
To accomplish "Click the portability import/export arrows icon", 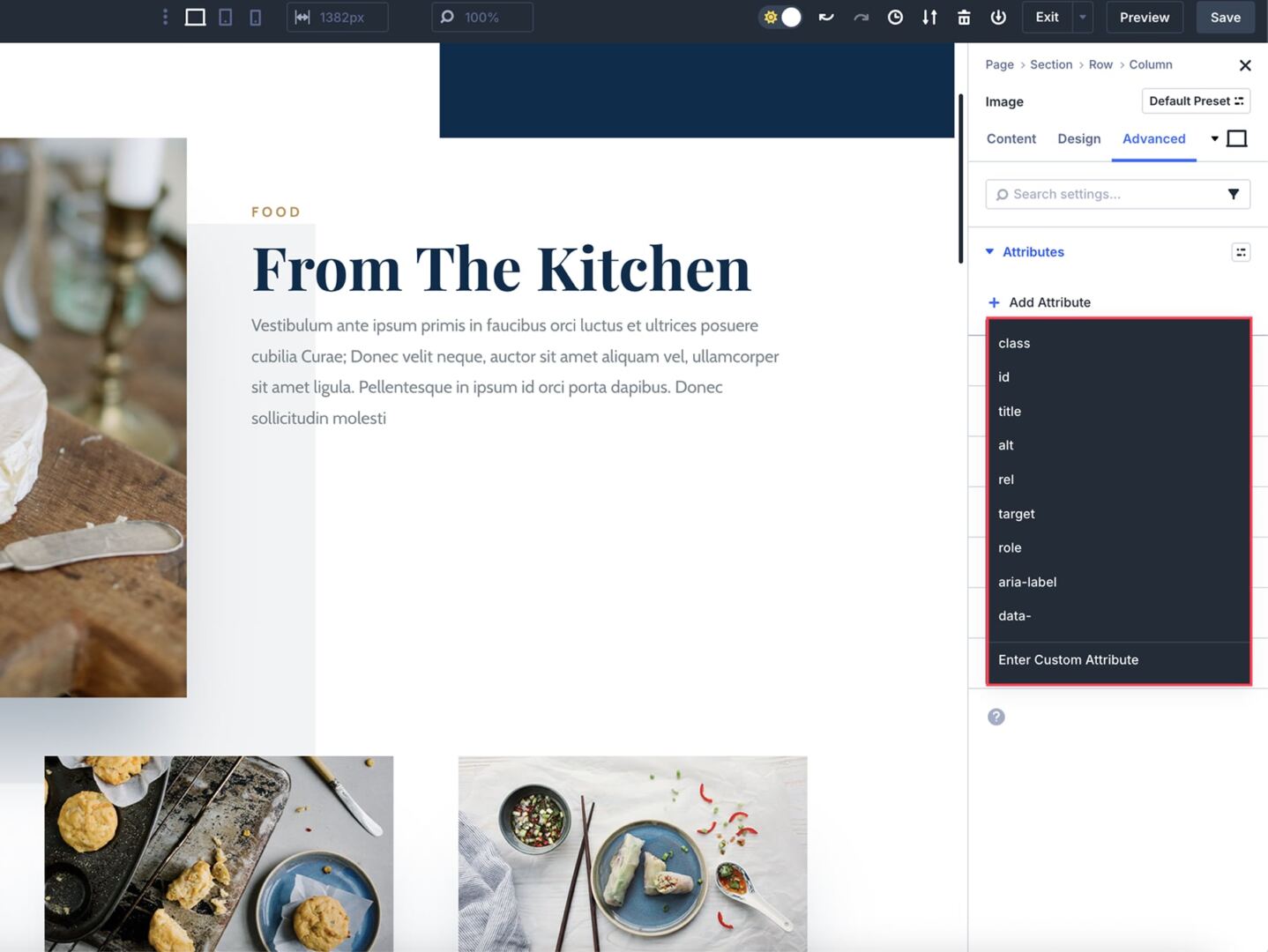I will pos(929,18).
